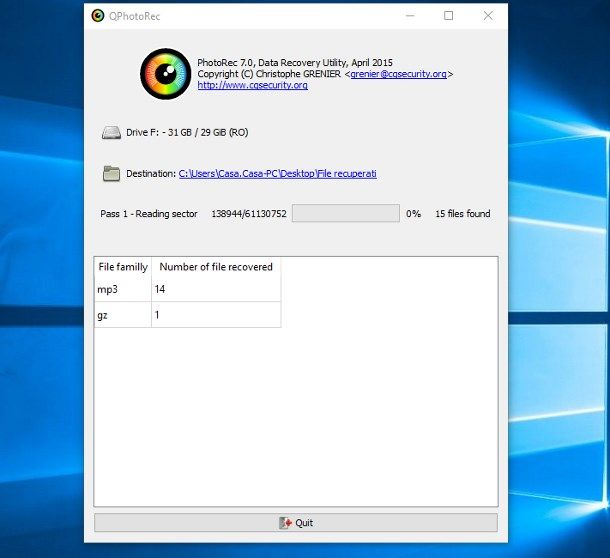This screenshot has width=610, height=558.
Task: Click the drive icon beside Drive F:
Action: [x=111, y=133]
